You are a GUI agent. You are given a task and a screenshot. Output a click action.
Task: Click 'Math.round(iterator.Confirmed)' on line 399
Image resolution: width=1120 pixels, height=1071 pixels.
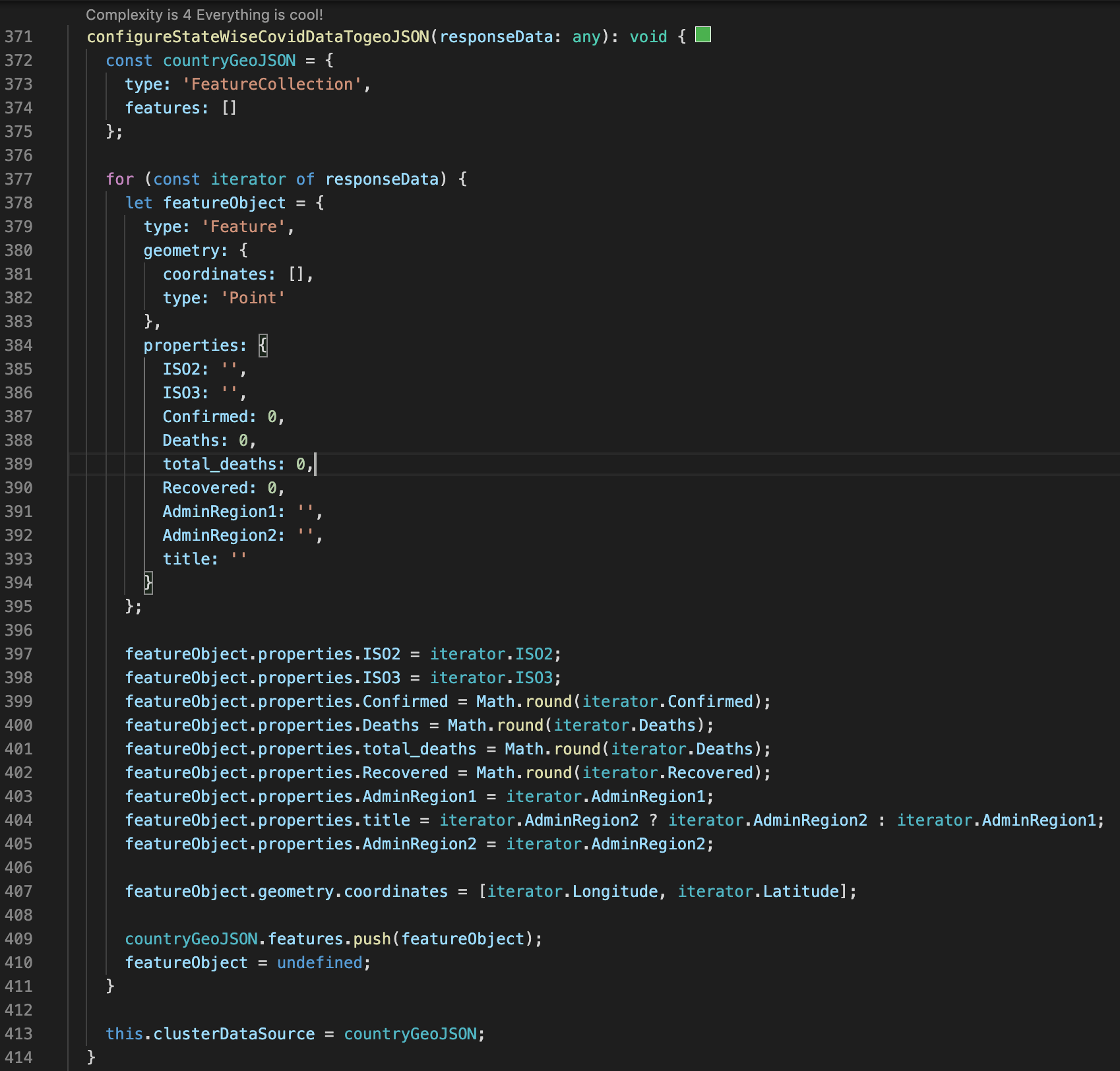(620, 702)
